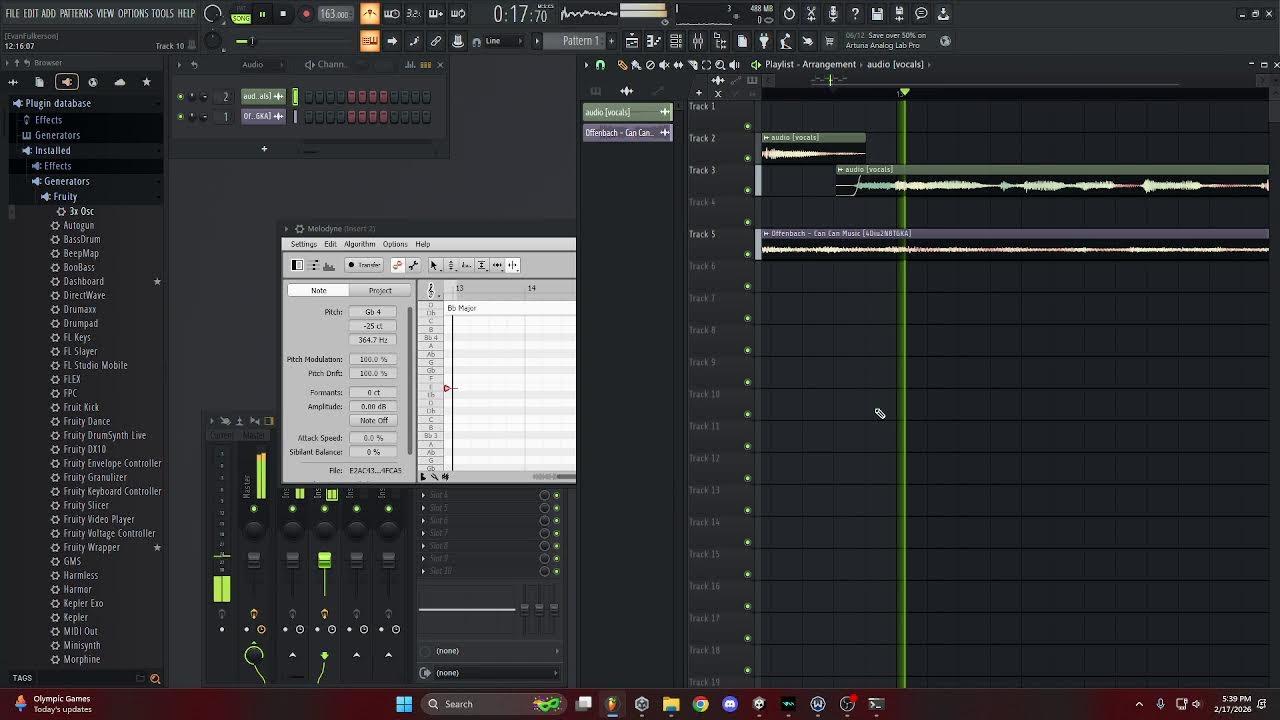The image size is (1280, 720).
Task: Open first (none) mixer routing dropdown
Action: [490, 651]
